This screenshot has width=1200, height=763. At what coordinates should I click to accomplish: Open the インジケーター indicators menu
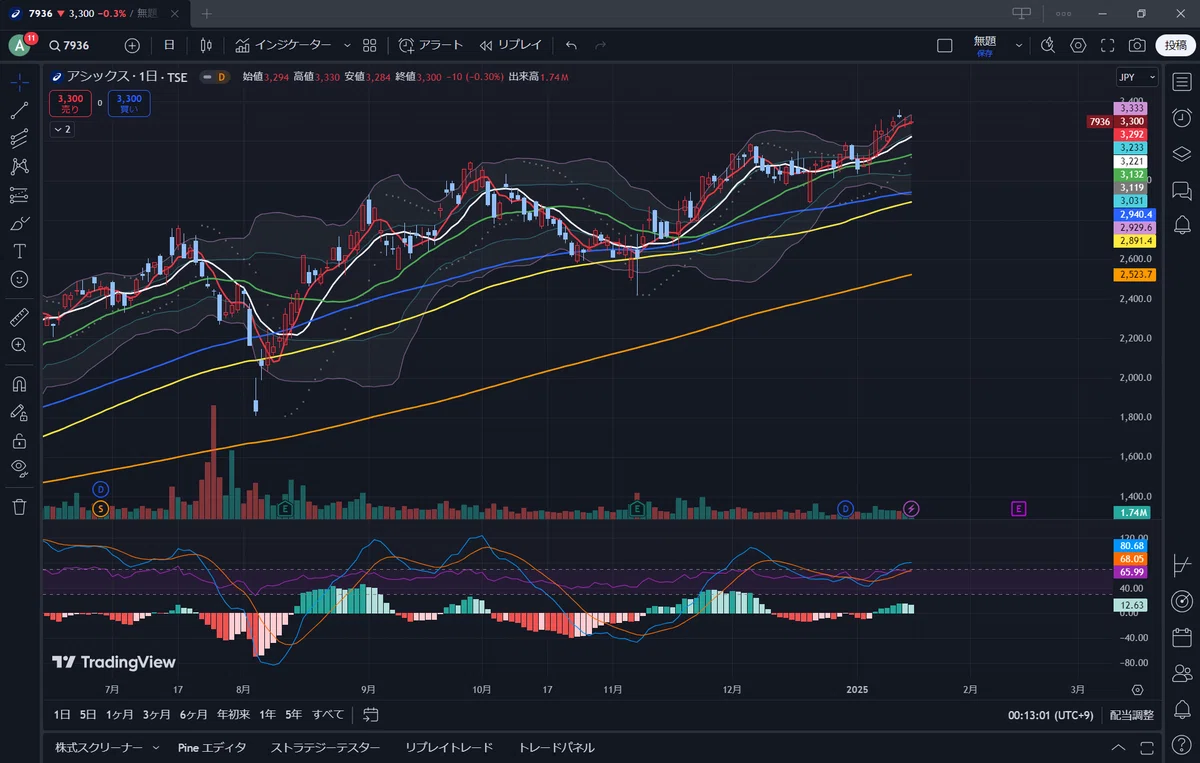coord(283,45)
